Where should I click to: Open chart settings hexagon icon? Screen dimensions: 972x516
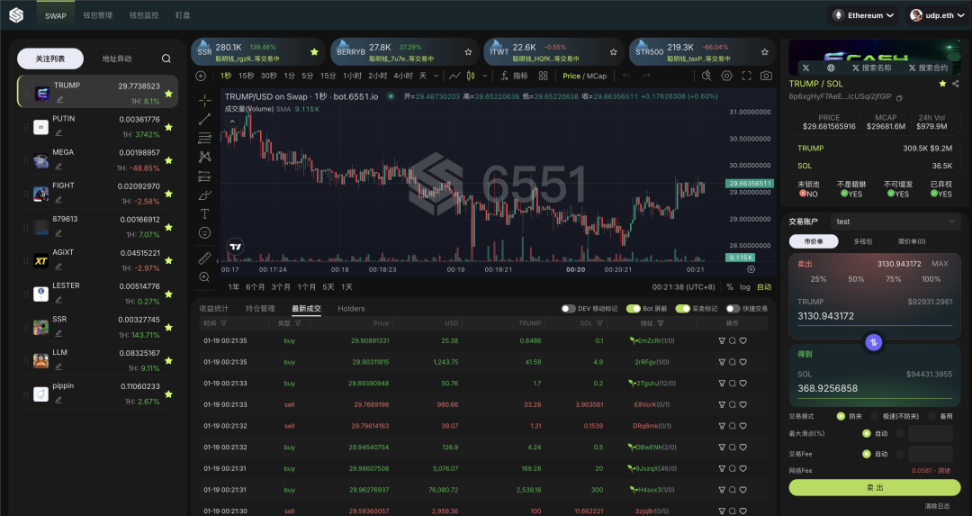[x=727, y=76]
